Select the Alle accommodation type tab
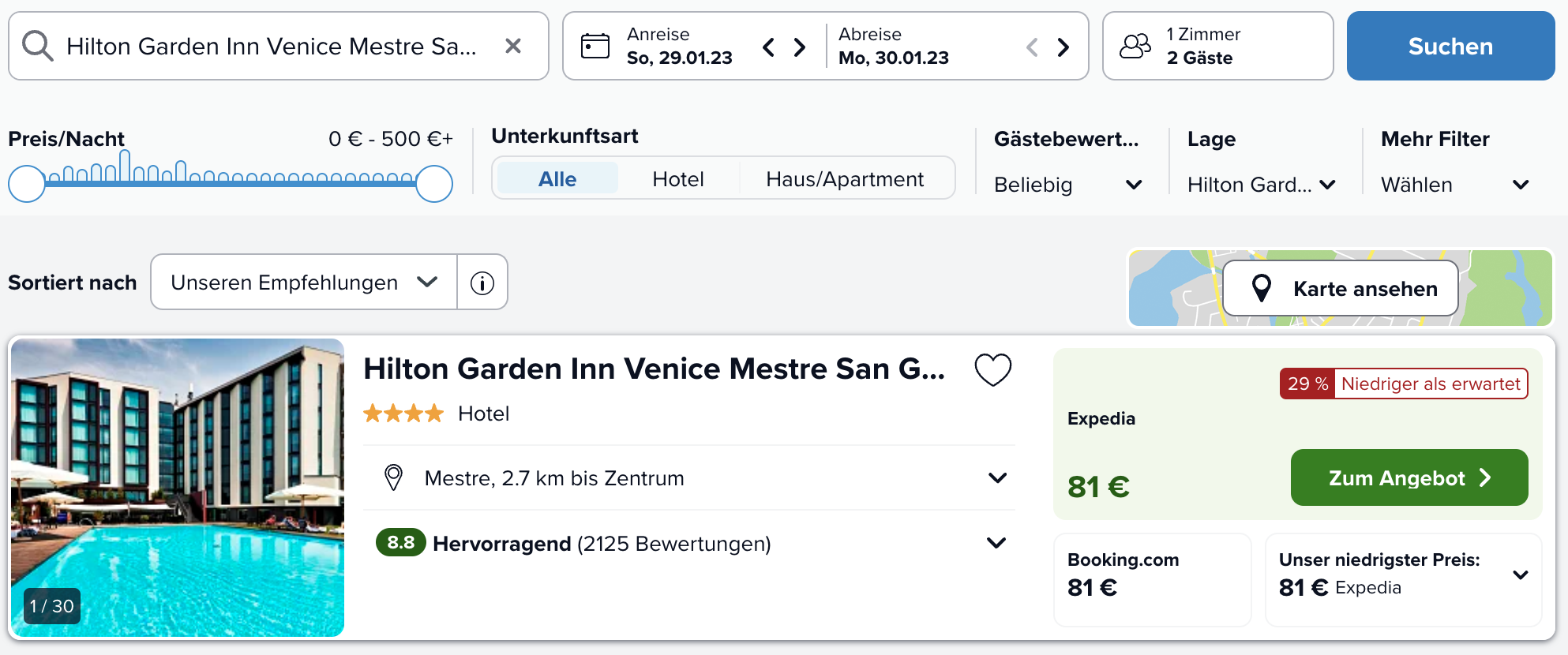 (x=557, y=178)
